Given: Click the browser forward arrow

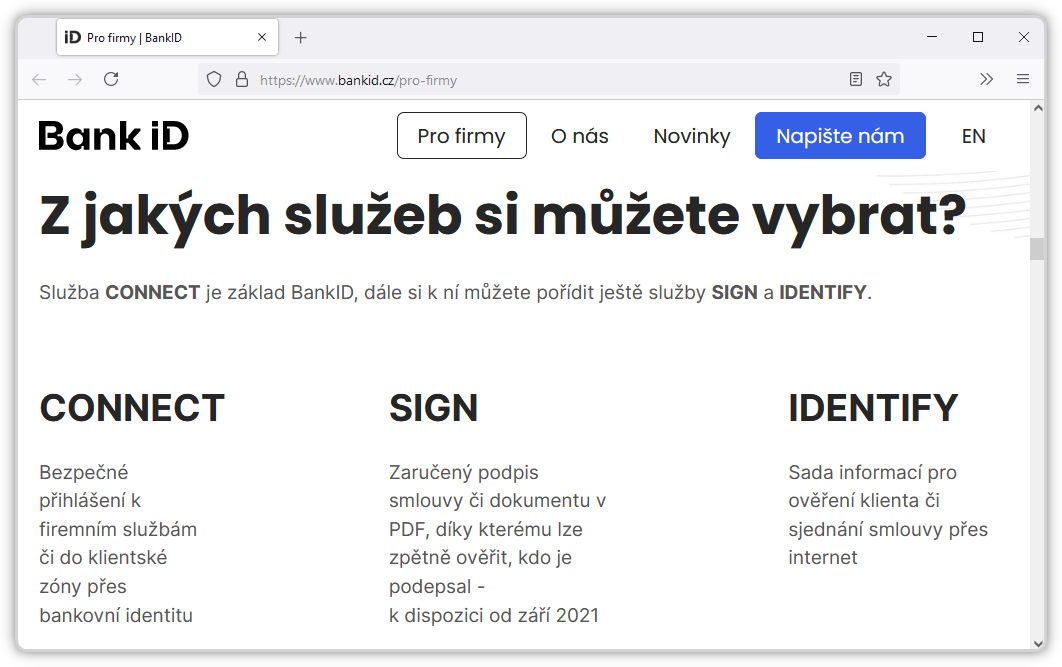Looking at the screenshot, I should (75, 80).
